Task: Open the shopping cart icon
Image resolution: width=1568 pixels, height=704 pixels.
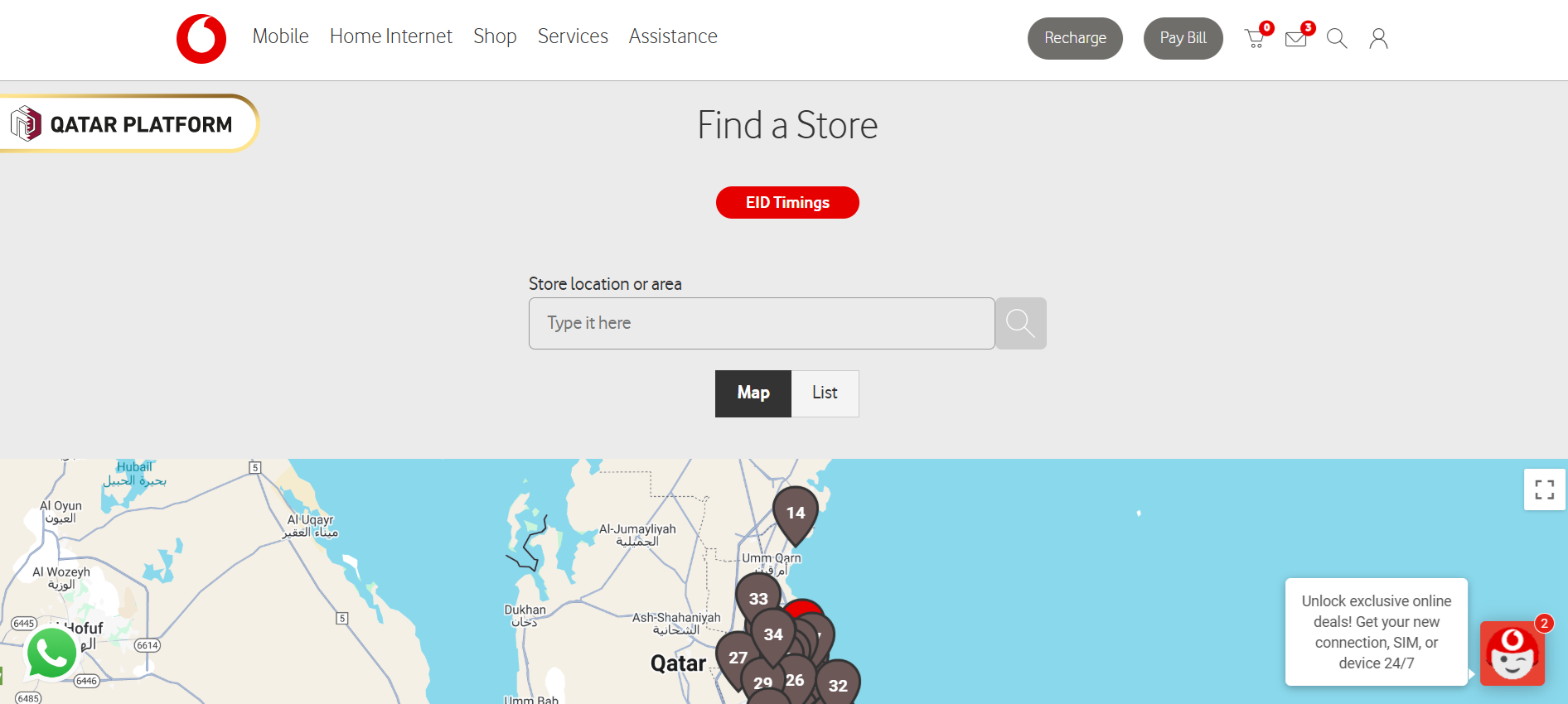Action: (x=1256, y=38)
